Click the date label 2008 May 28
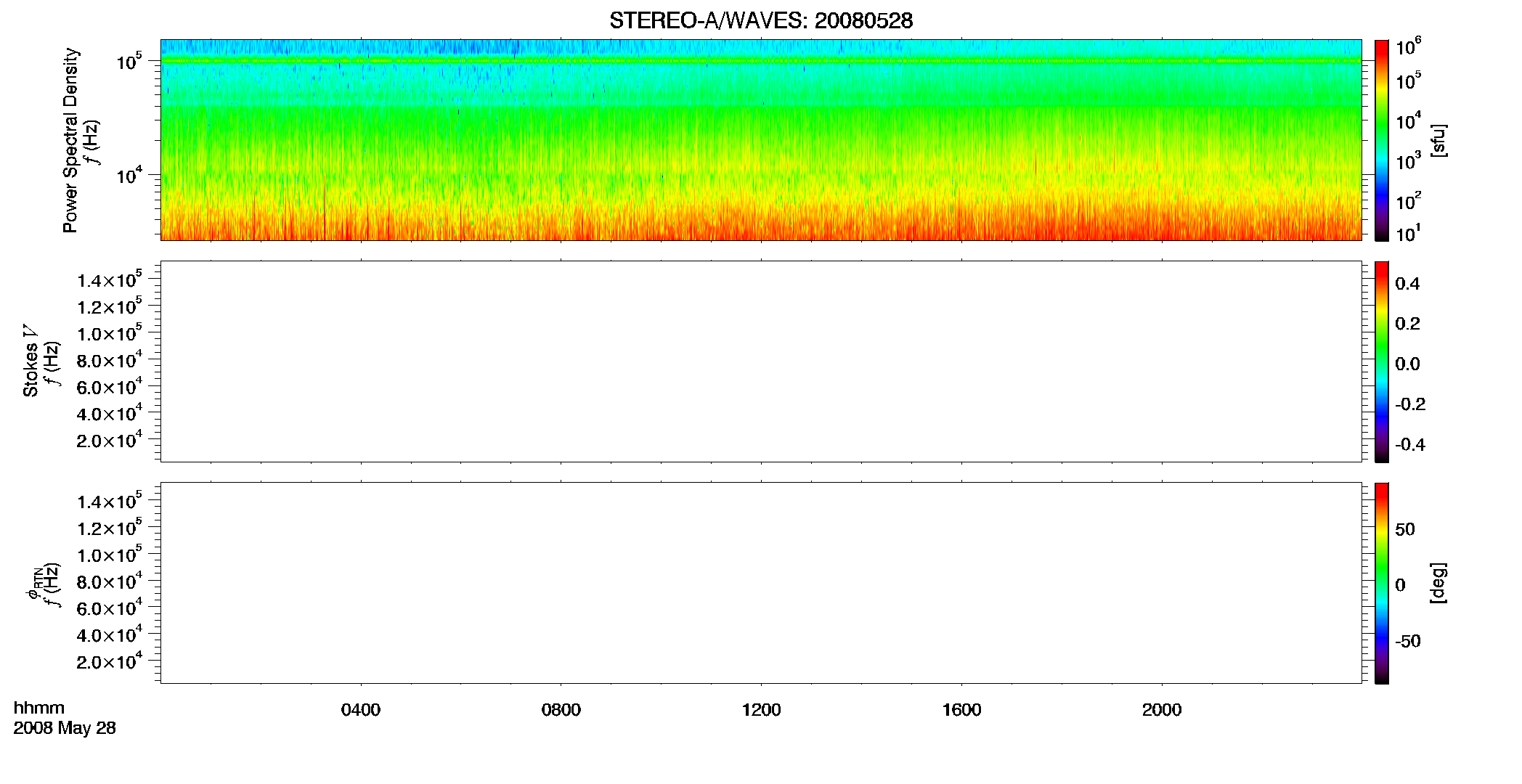 tap(65, 728)
